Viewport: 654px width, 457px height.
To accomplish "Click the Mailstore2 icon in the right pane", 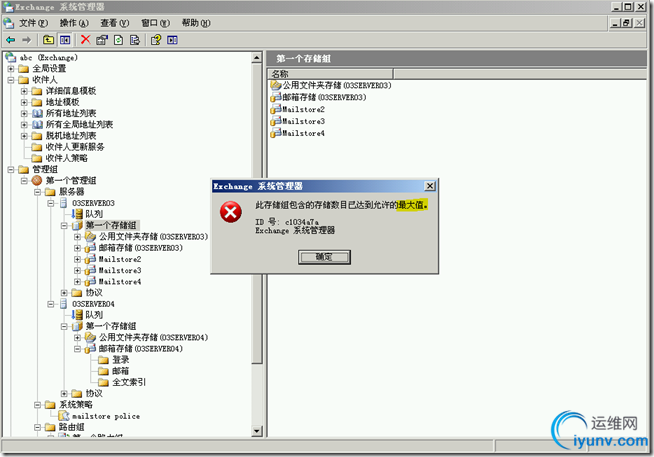I will click(x=276, y=109).
